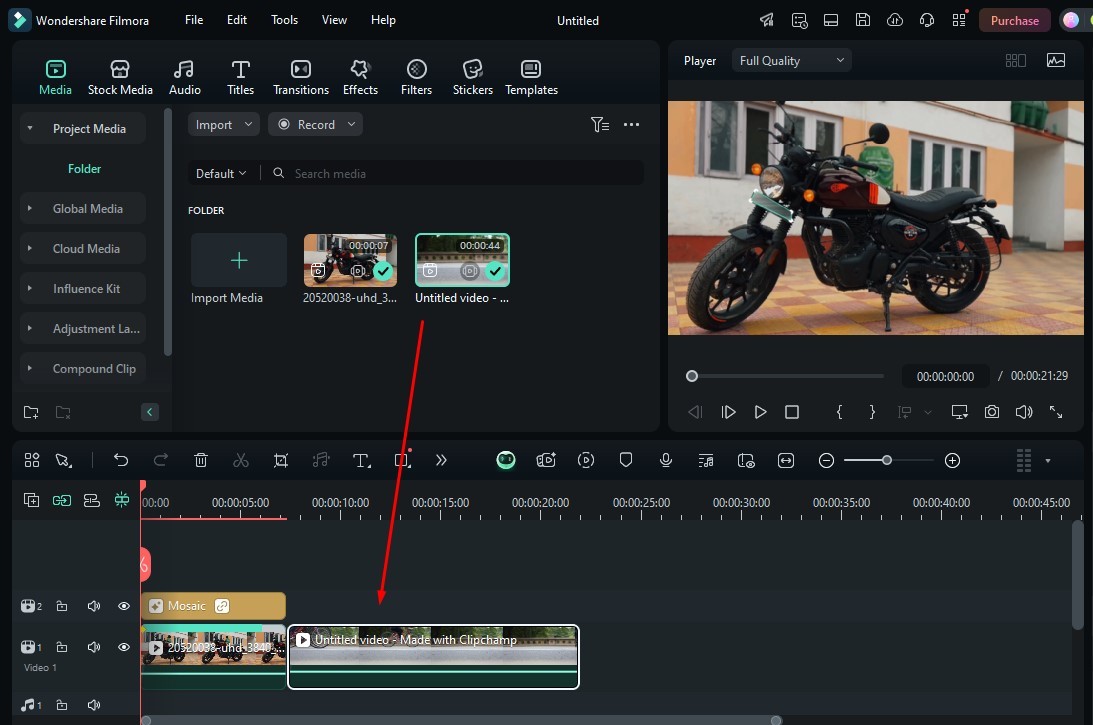Select the crop tool in timeline toolbar
The width and height of the screenshot is (1093, 725).
pos(281,460)
